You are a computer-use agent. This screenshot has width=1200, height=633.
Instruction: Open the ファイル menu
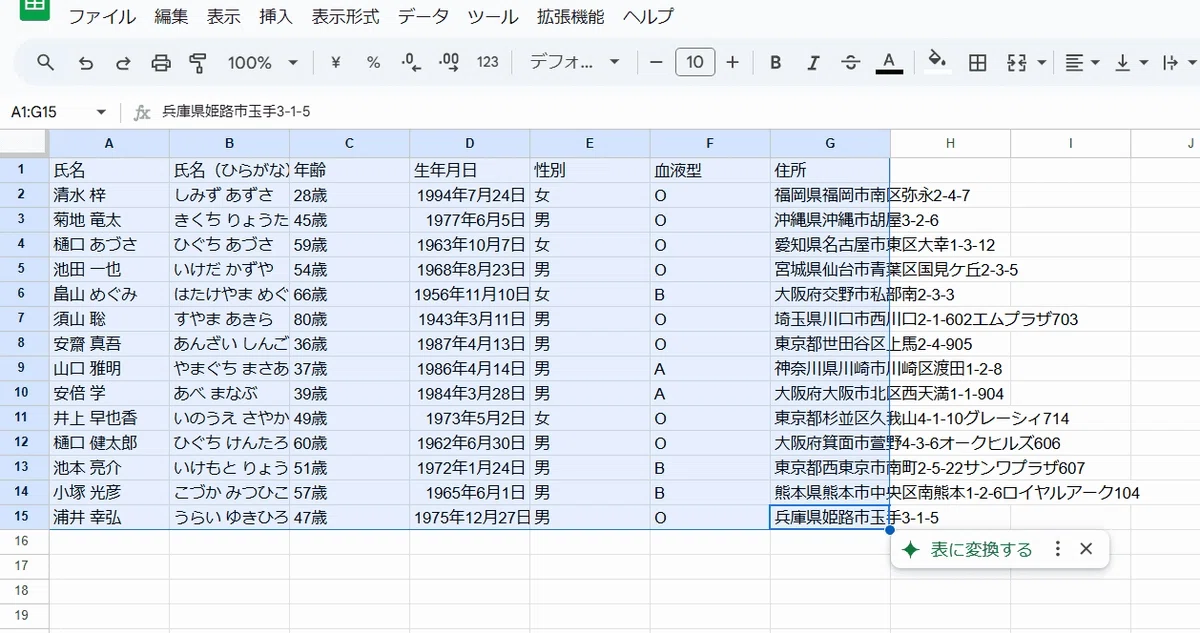102,17
